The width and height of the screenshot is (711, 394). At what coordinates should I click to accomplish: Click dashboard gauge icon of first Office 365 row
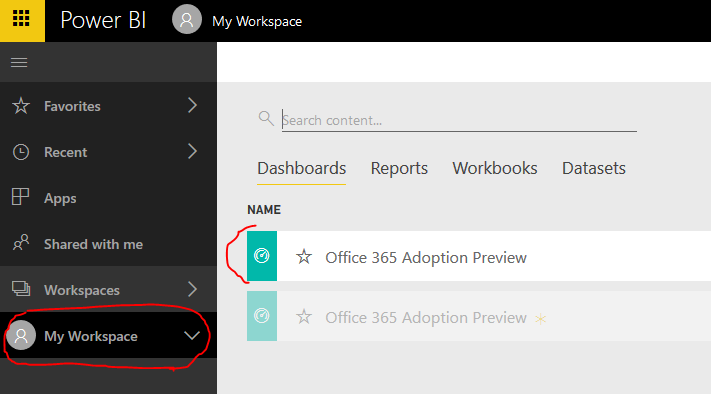point(262,256)
